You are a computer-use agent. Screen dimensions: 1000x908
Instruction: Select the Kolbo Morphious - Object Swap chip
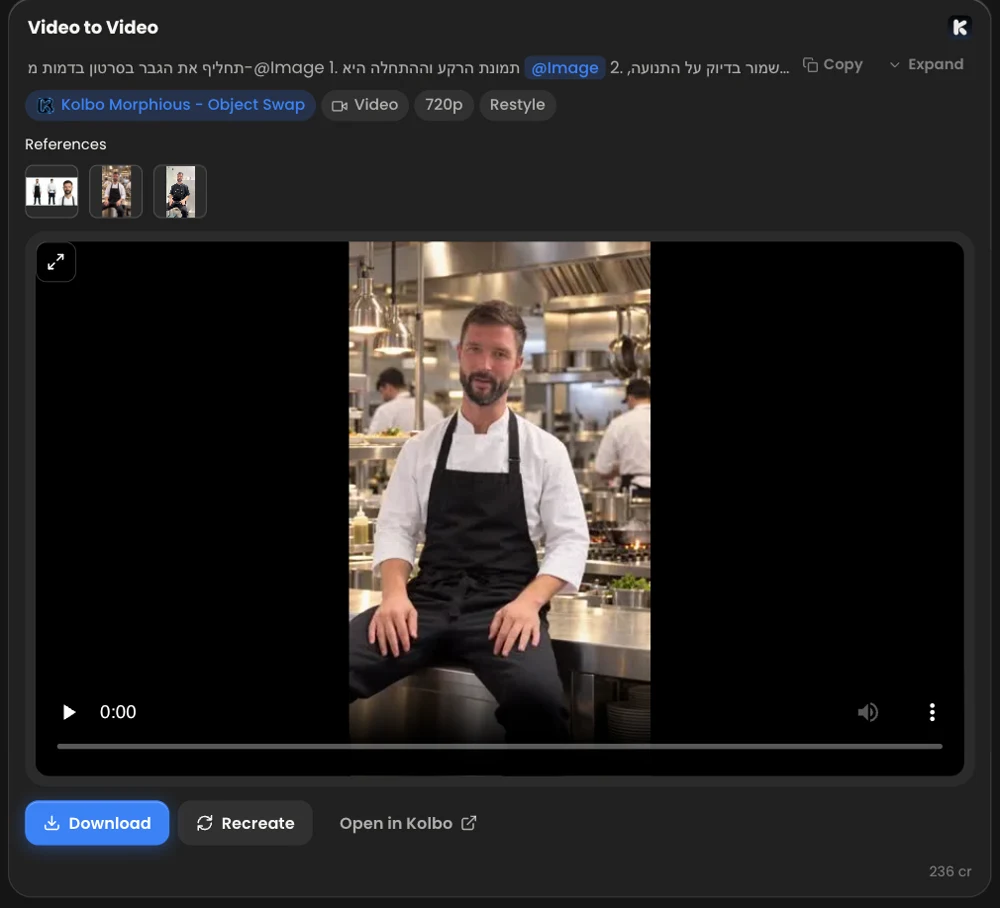(x=170, y=105)
